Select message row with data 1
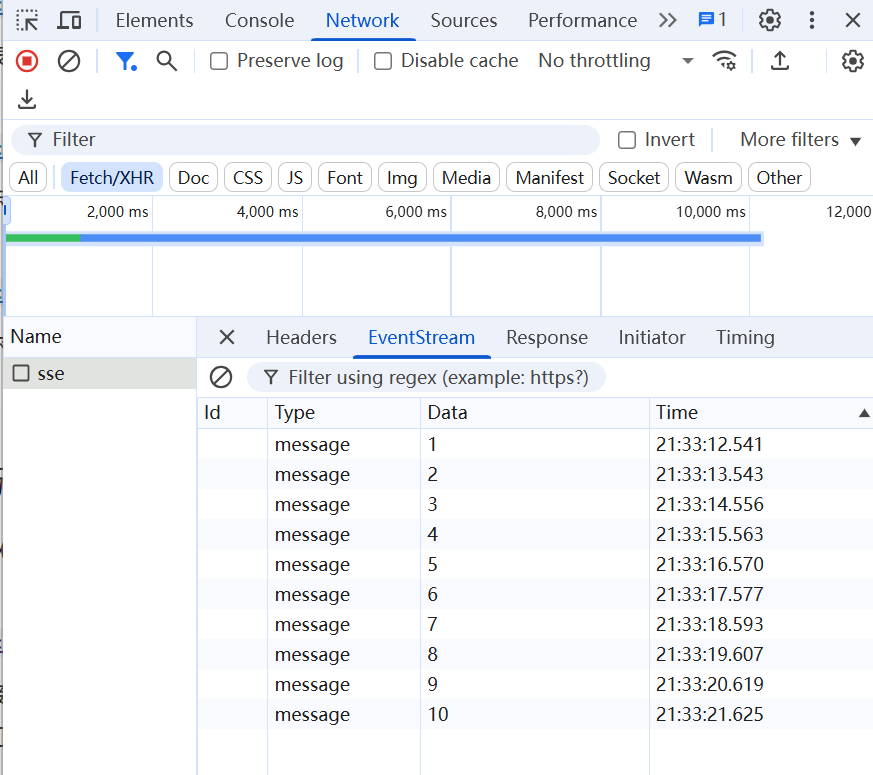 tap(535, 444)
